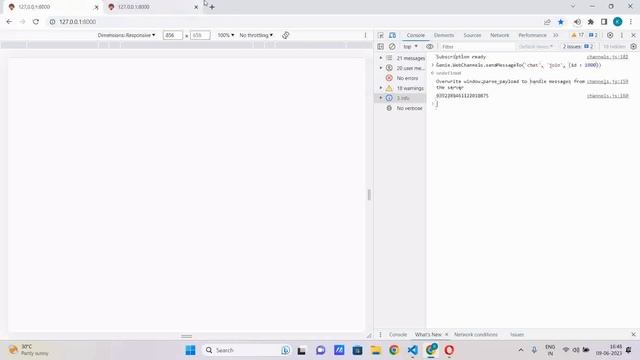This screenshot has height=360, width=640.
Task: Click the viewport width input field
Action: pyautogui.click(x=172, y=35)
